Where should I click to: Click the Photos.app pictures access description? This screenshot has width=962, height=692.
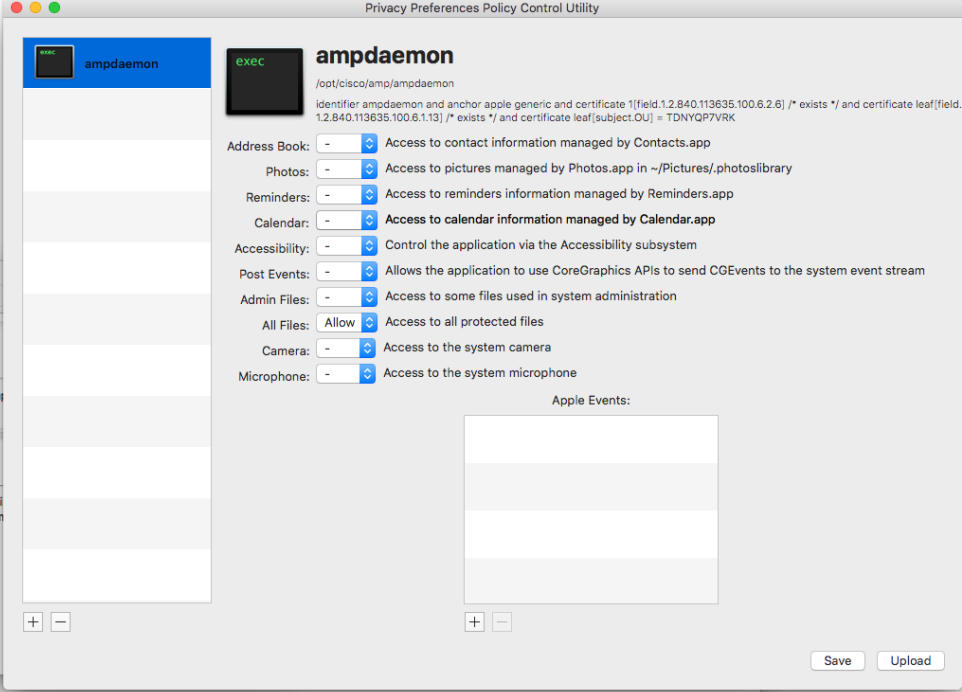tap(588, 168)
